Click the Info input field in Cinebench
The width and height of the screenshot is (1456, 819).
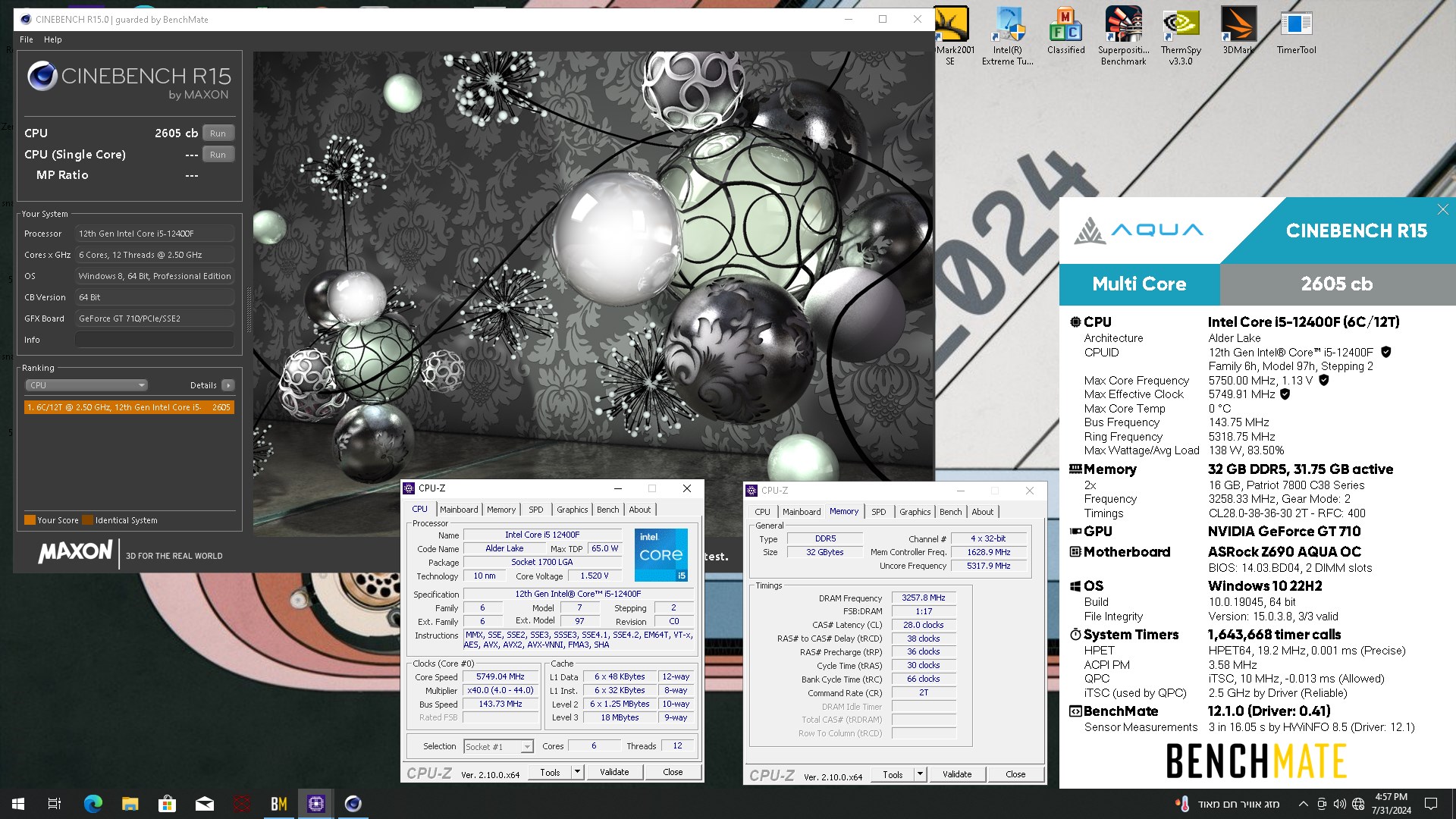click(155, 340)
